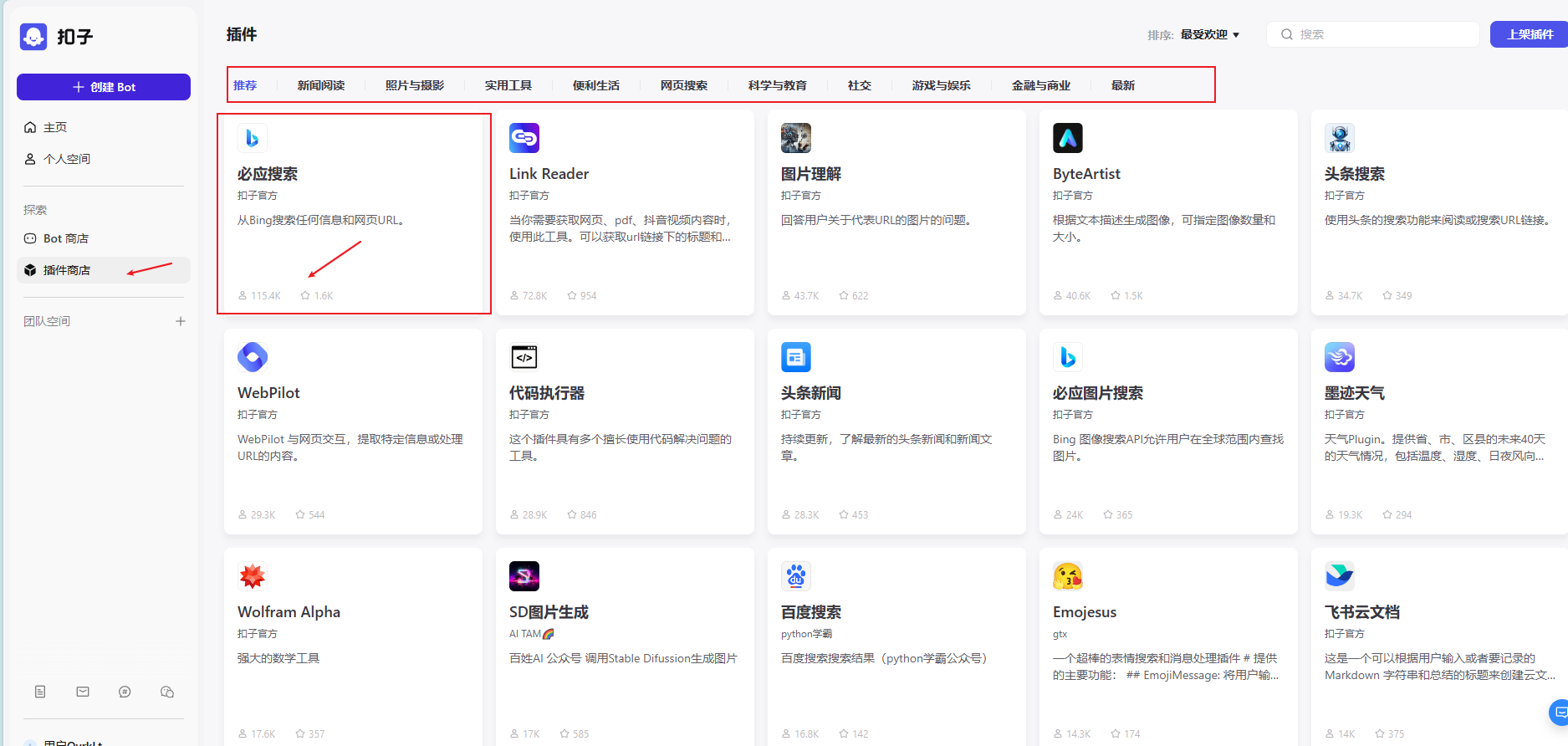Click the star count on ByteArtist card
The image size is (1568, 746).
[1126, 296]
